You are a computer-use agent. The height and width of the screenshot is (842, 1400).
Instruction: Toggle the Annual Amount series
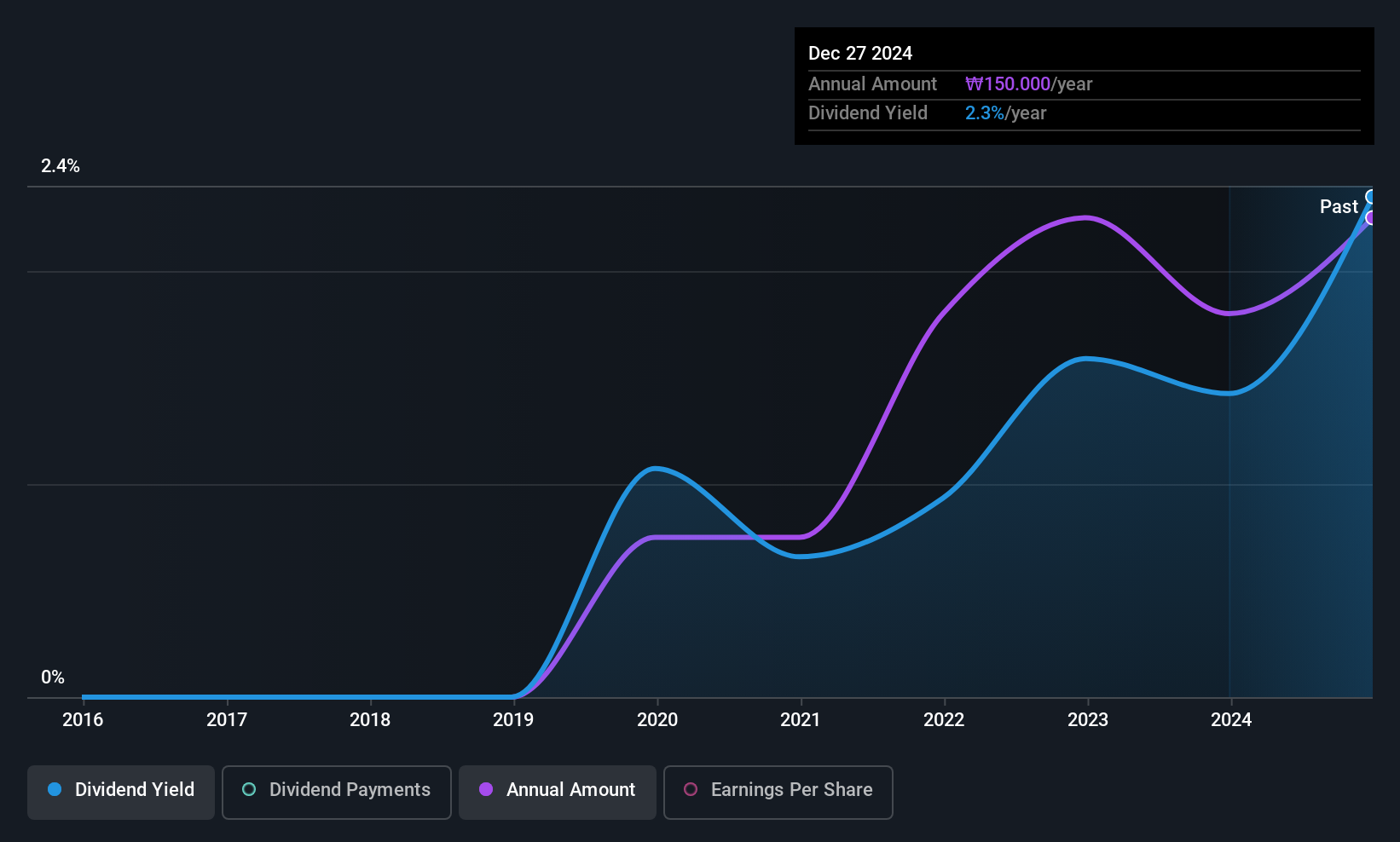point(558,793)
